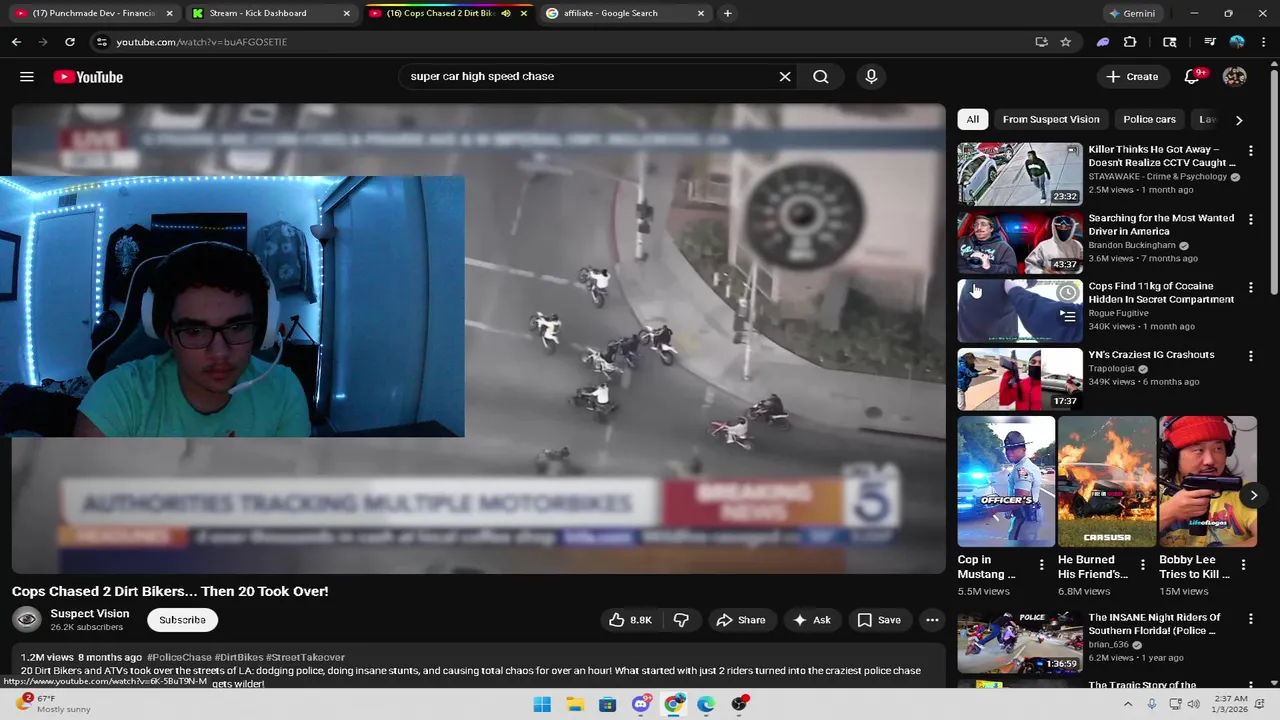Like the video with thumbs up
The width and height of the screenshot is (1280, 720).
point(630,620)
